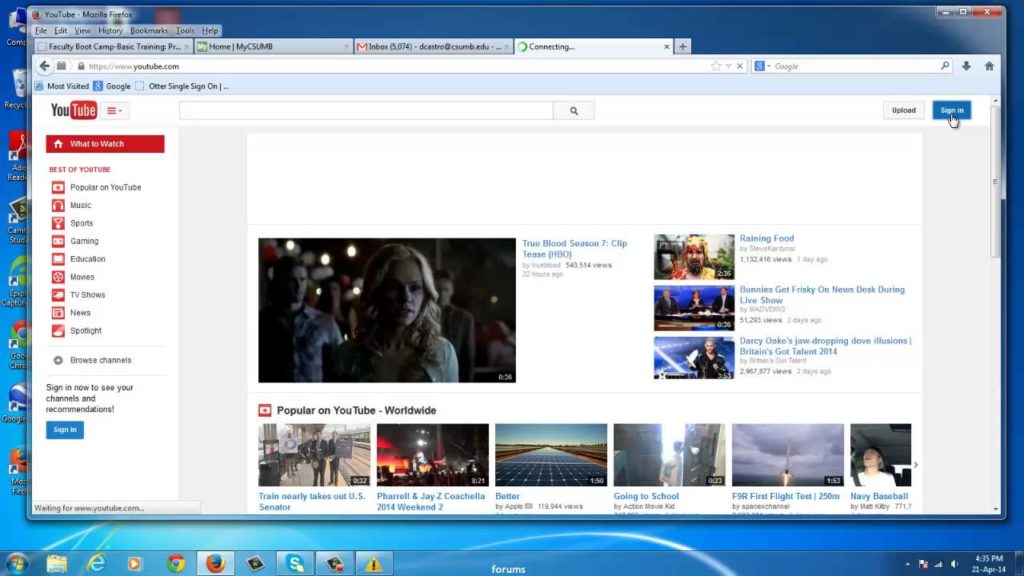
Task: Open Skype from the taskbar
Action: pyautogui.click(x=295, y=563)
